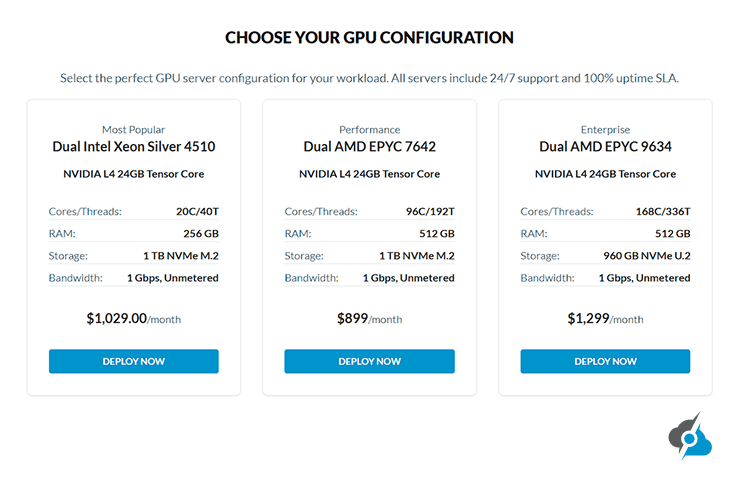
Task: Click the Performance card's NVIDIA L4 GPU text
Action: coord(369,174)
